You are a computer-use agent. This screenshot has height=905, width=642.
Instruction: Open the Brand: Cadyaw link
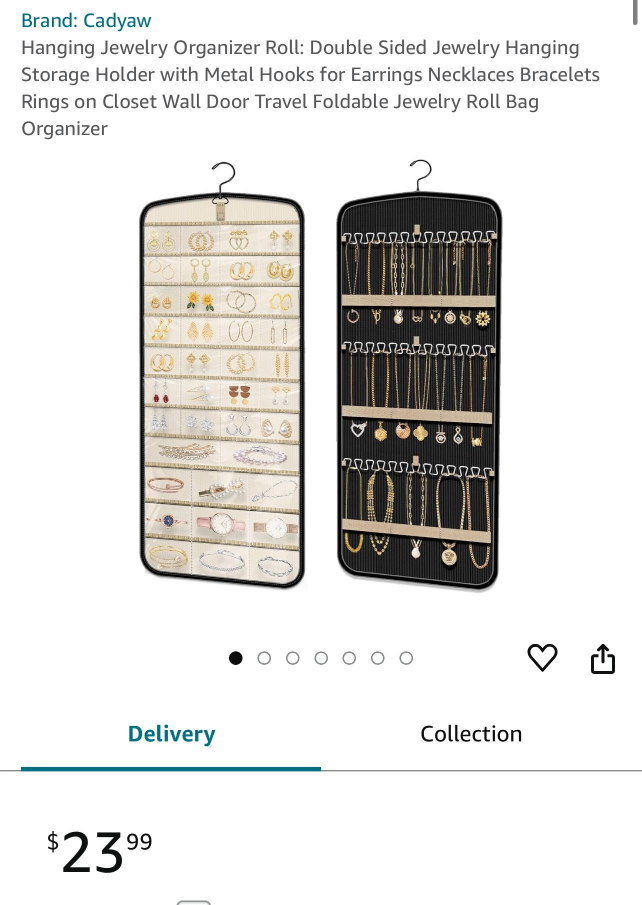point(86,20)
